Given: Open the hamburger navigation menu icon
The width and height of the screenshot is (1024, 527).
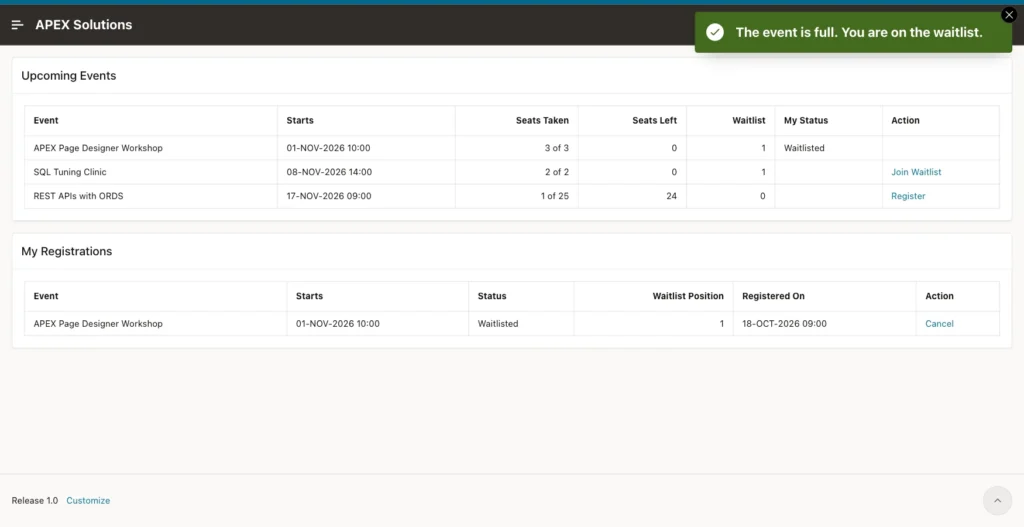Looking at the screenshot, I should 18,25.
